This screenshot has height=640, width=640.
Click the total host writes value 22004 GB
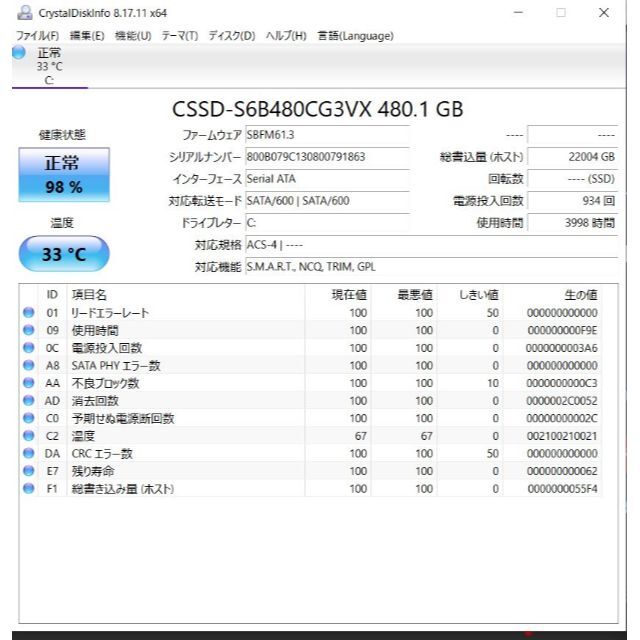tap(572, 157)
